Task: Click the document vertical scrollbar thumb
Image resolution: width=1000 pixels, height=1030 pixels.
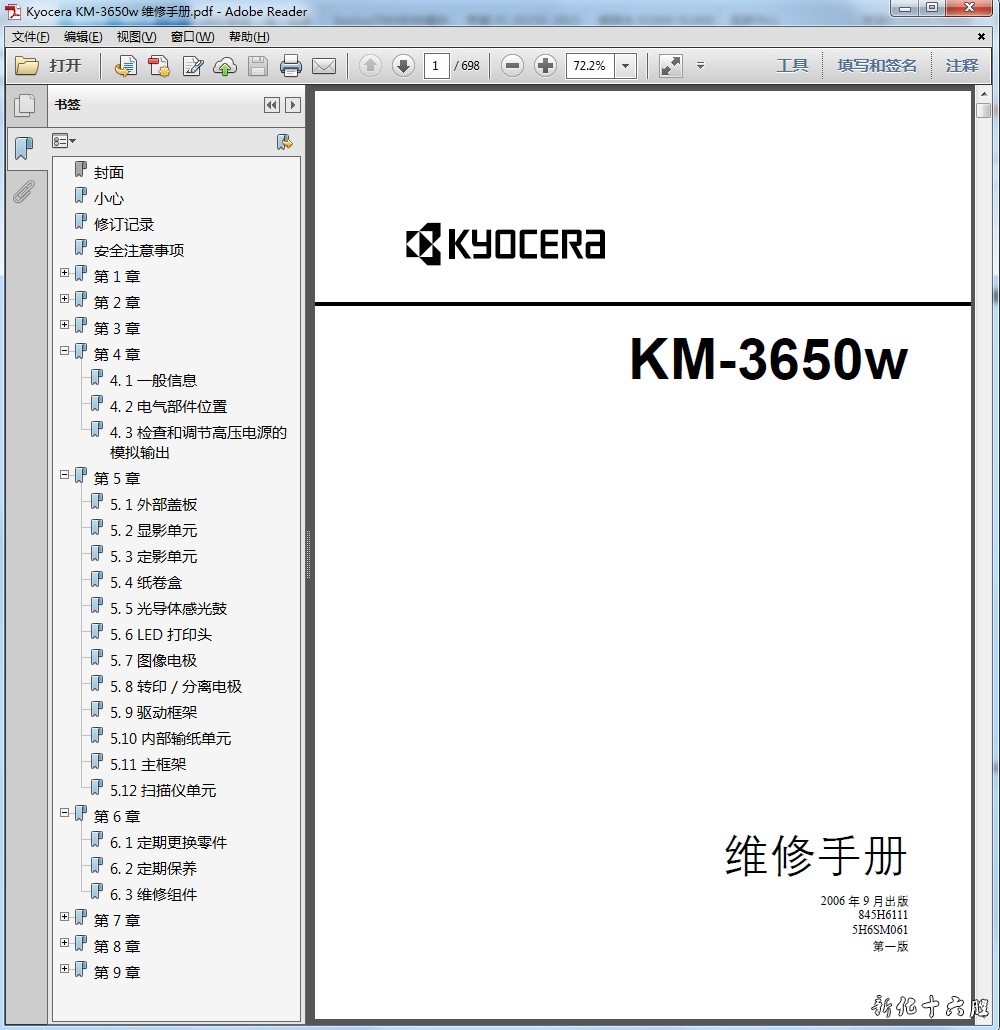Action: (x=984, y=110)
